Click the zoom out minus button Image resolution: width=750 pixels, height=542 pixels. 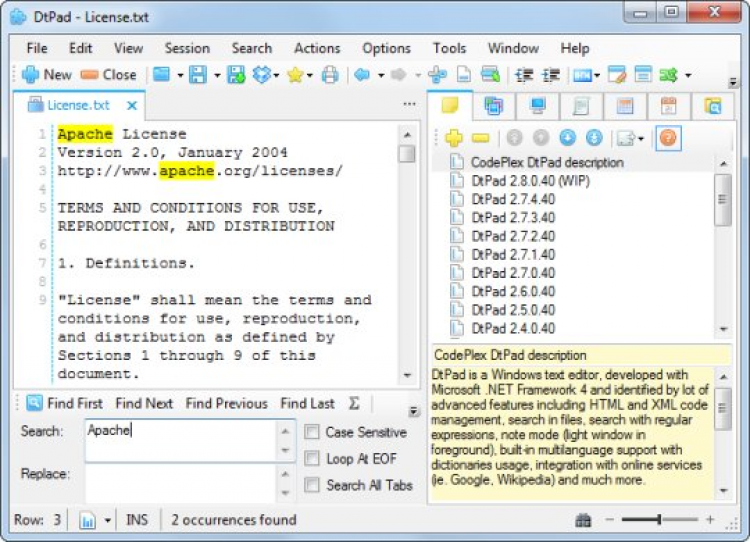(x=609, y=520)
